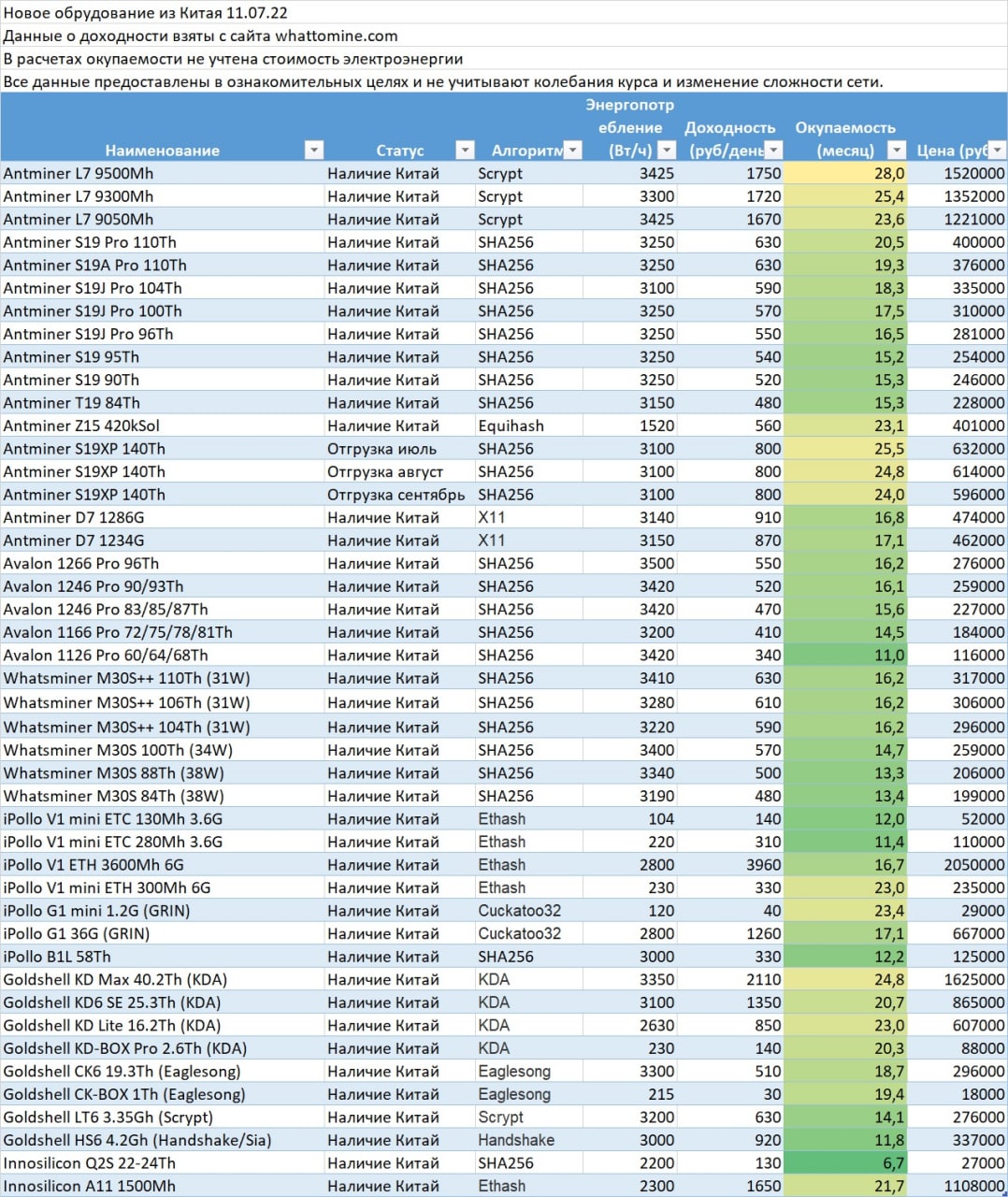Click the 3960 daily income cell
Screen dimensions: 1008x1197
(730, 865)
